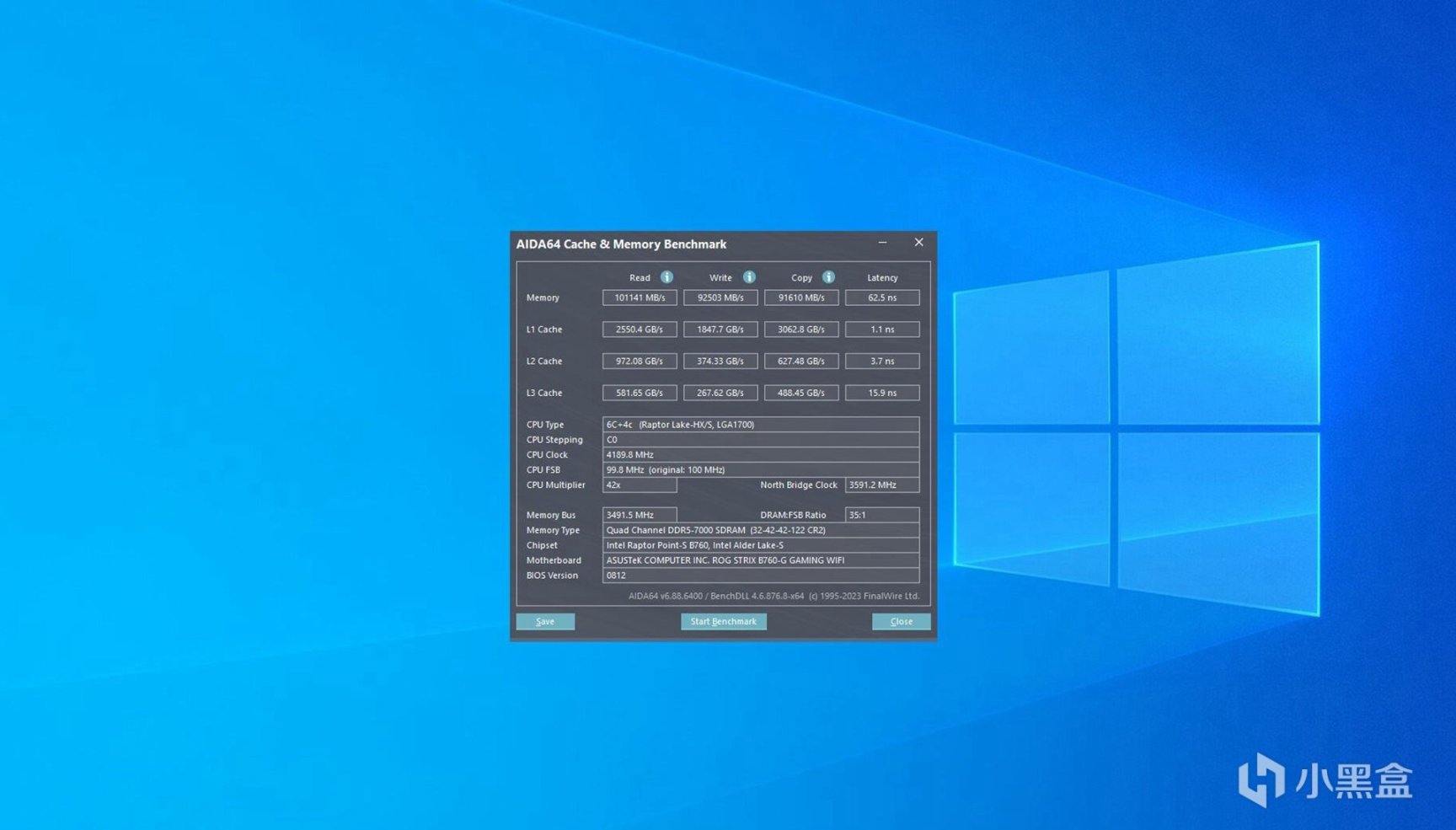Screen dimensions: 1456x830
Task: Save the benchmark results
Action: 545,622
